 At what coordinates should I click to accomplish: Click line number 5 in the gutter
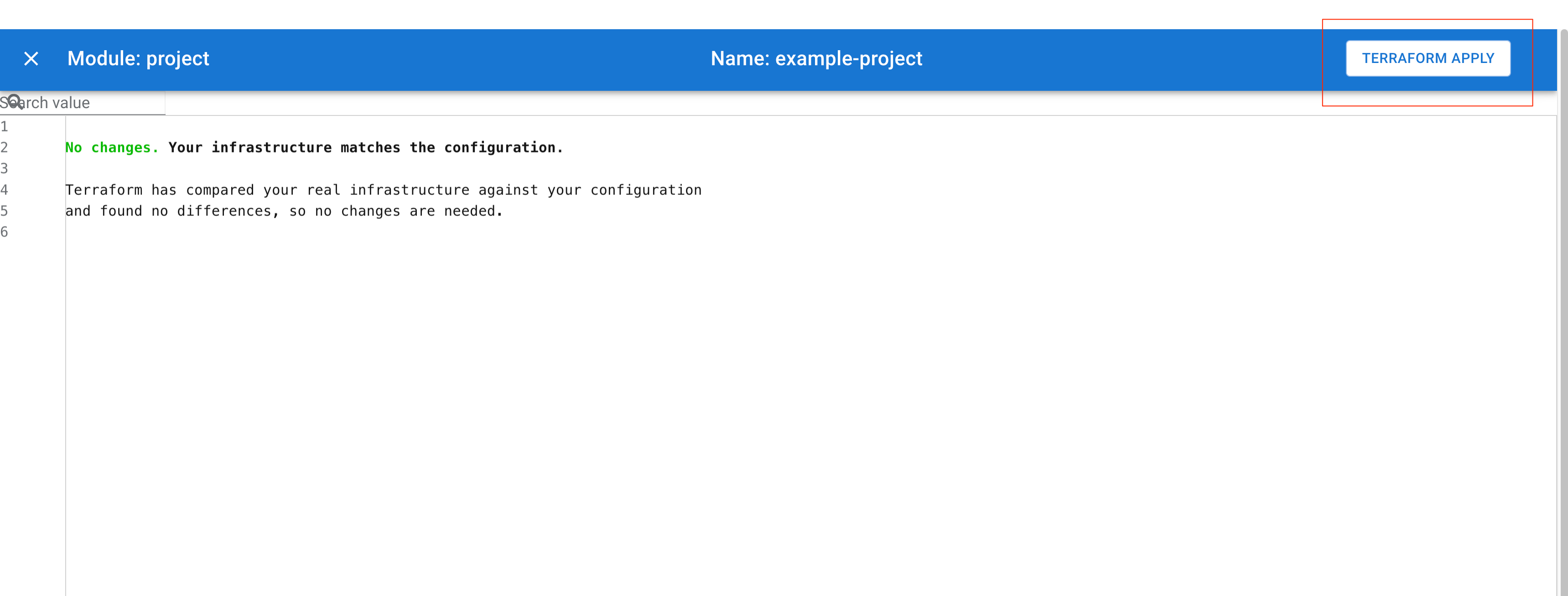pyautogui.click(x=5, y=211)
